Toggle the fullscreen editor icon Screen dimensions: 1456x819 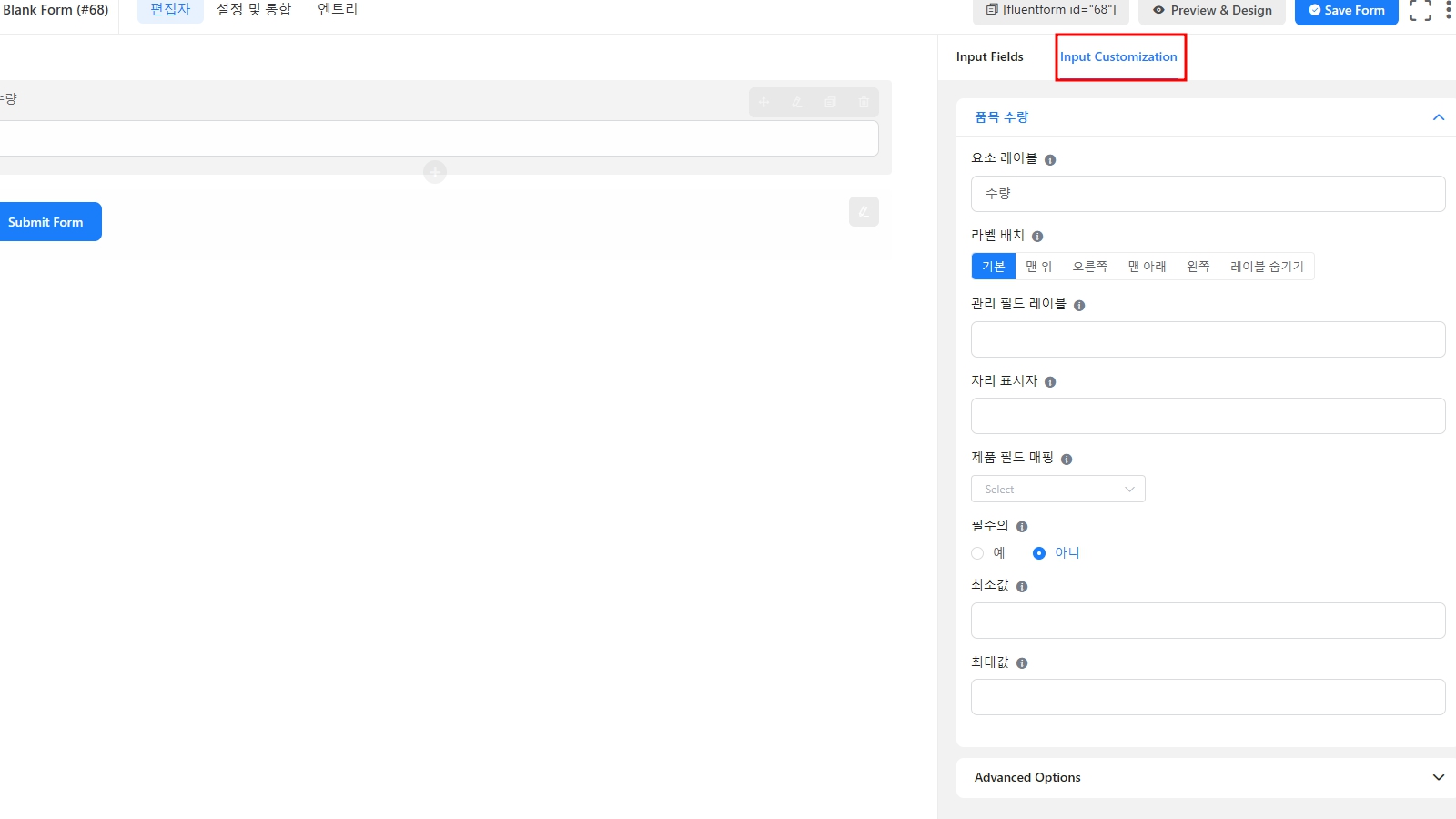pyautogui.click(x=1420, y=10)
